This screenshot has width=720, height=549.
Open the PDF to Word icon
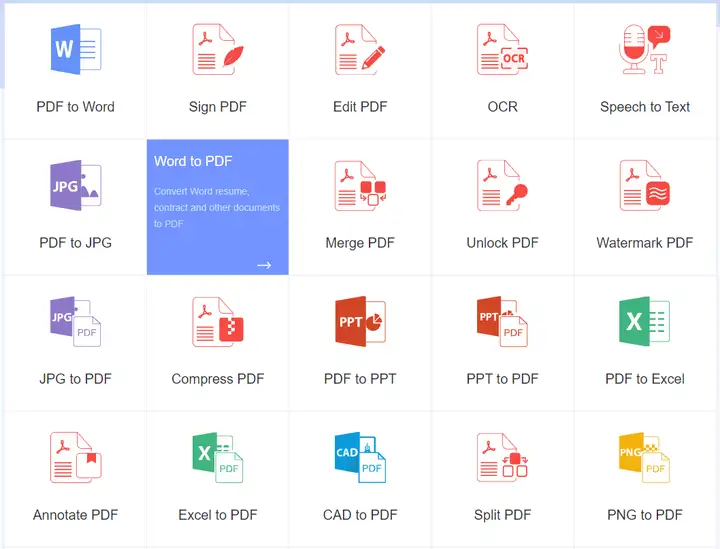coord(76,49)
